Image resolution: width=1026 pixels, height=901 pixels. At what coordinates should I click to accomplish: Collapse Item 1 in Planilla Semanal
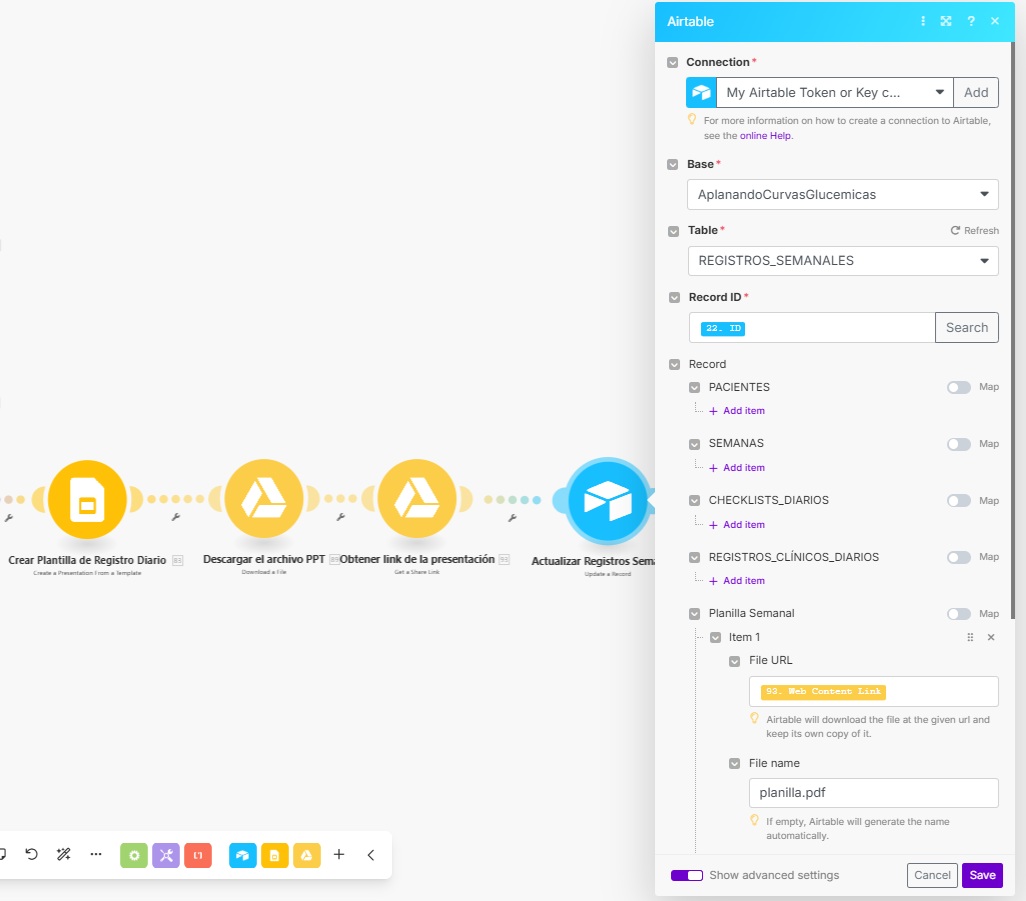point(715,637)
